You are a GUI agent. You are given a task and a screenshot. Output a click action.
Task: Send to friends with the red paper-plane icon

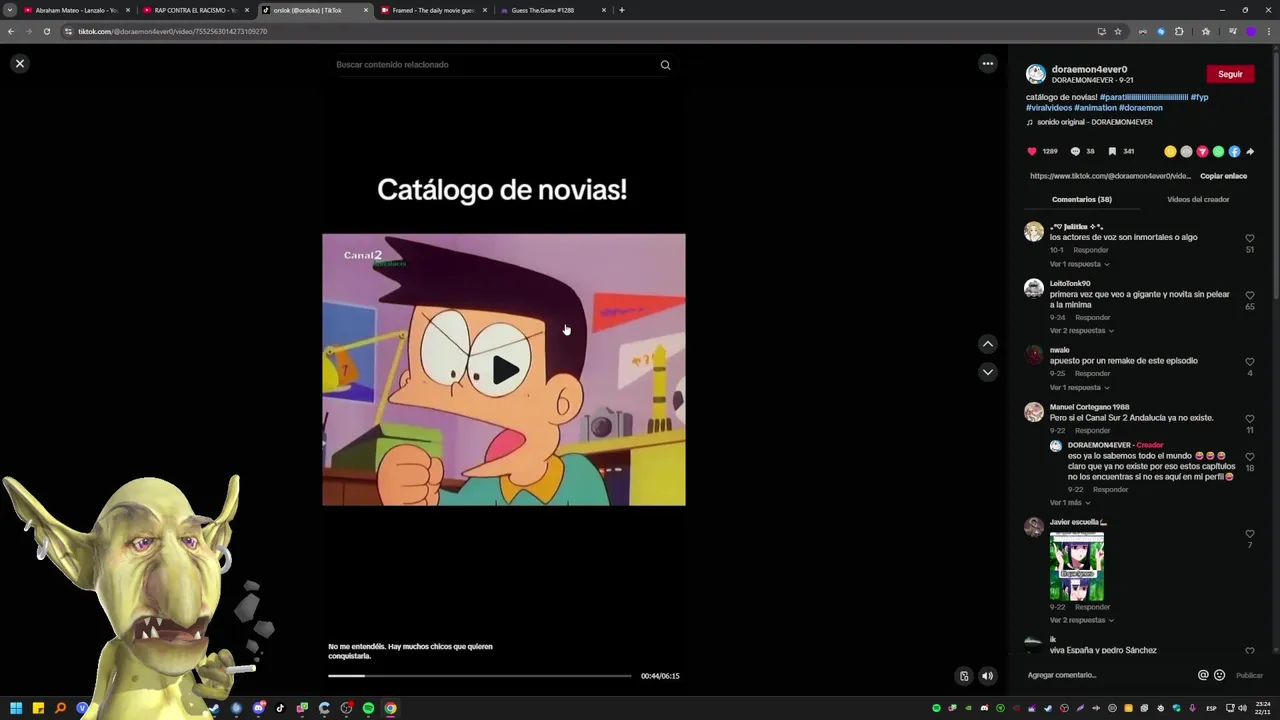click(1202, 152)
